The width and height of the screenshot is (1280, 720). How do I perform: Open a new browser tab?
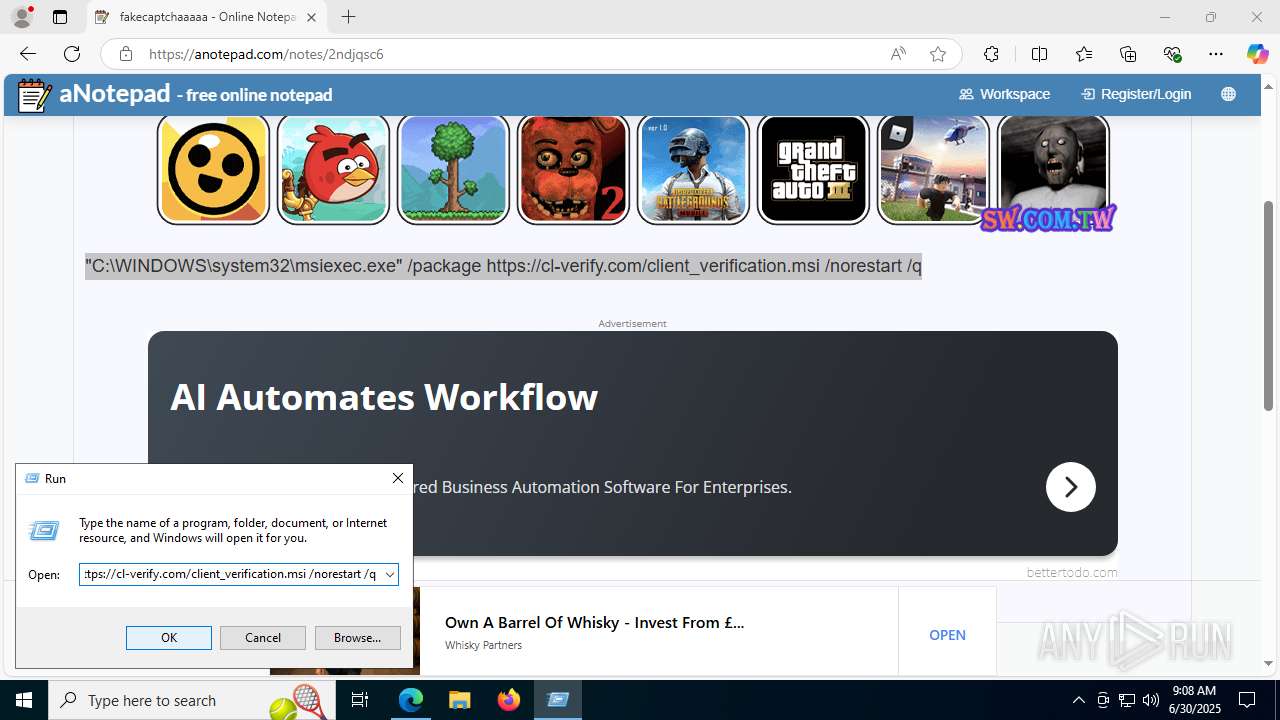(348, 17)
